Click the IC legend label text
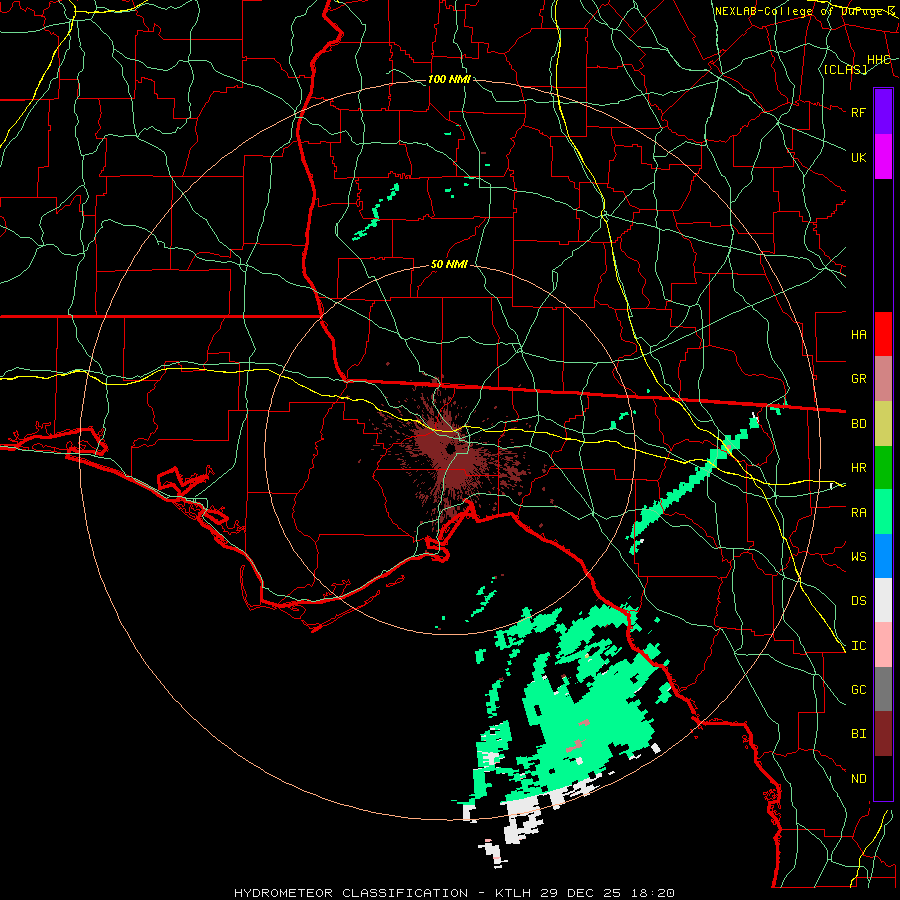 tap(859, 646)
